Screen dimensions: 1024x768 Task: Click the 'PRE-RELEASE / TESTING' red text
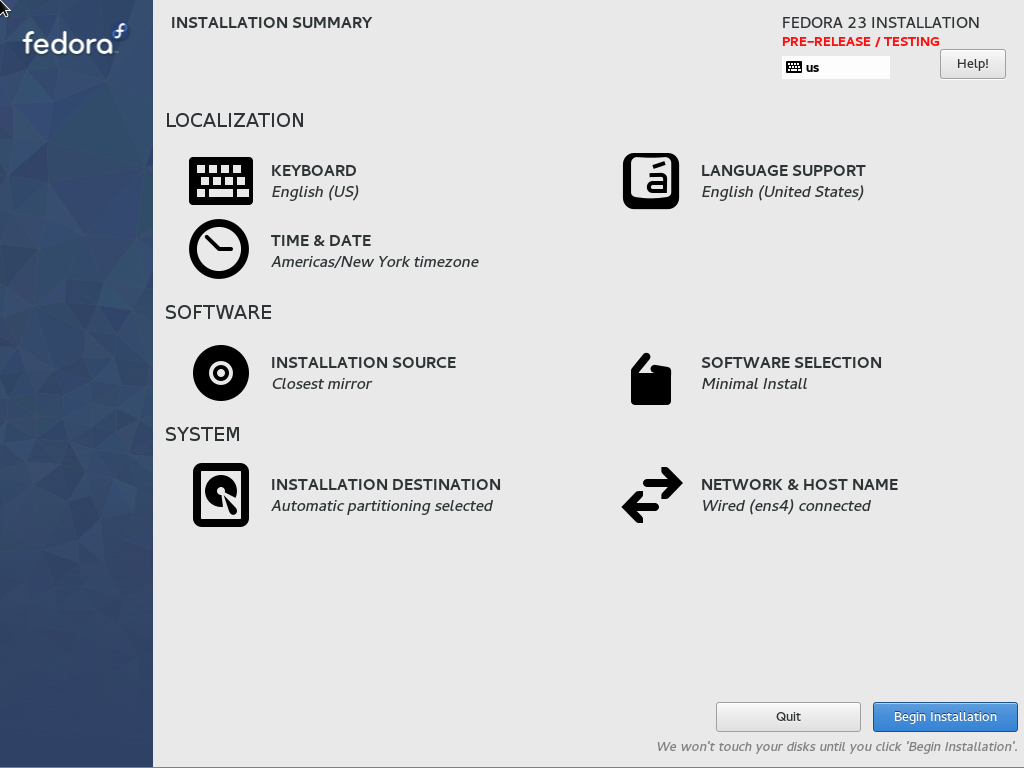pyautogui.click(x=861, y=42)
